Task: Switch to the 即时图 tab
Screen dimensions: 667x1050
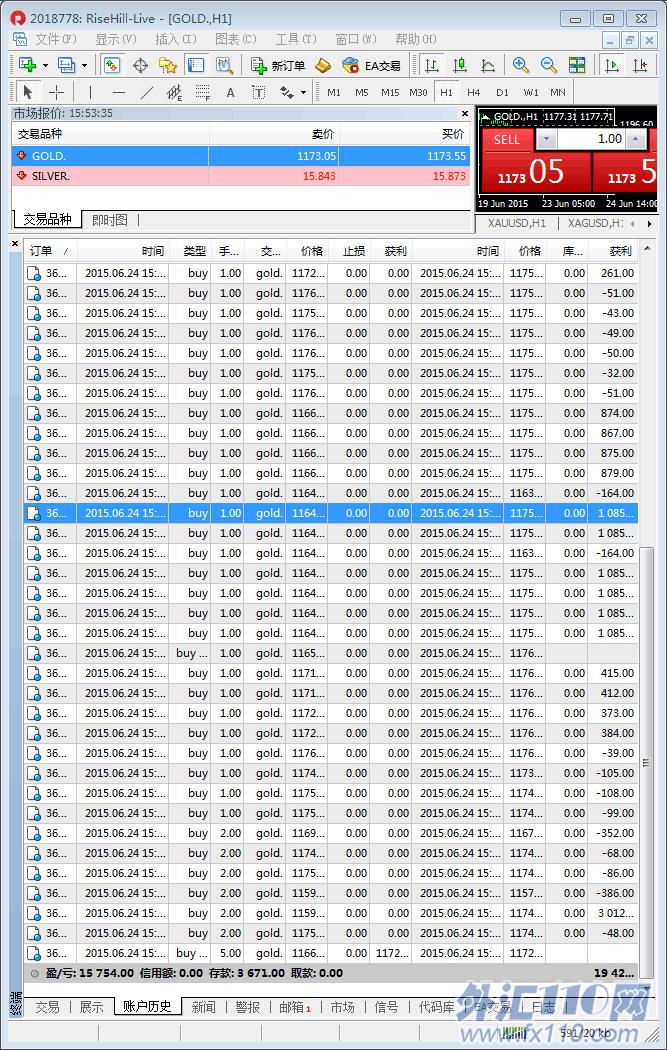Action: point(110,220)
